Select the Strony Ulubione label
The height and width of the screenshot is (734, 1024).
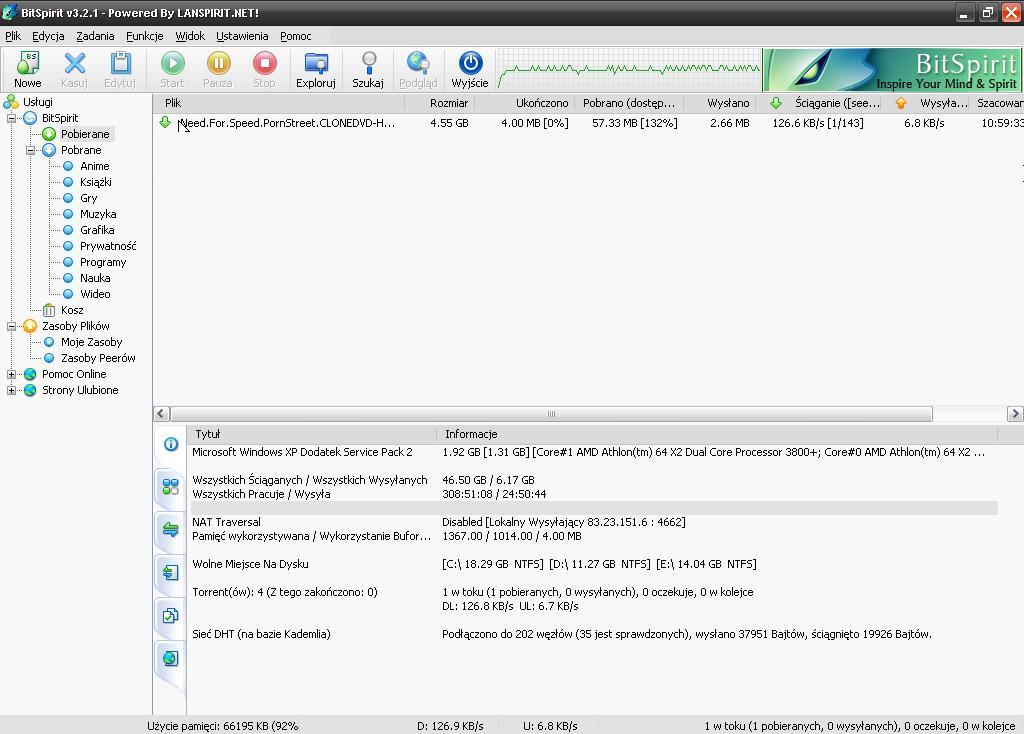[80, 390]
